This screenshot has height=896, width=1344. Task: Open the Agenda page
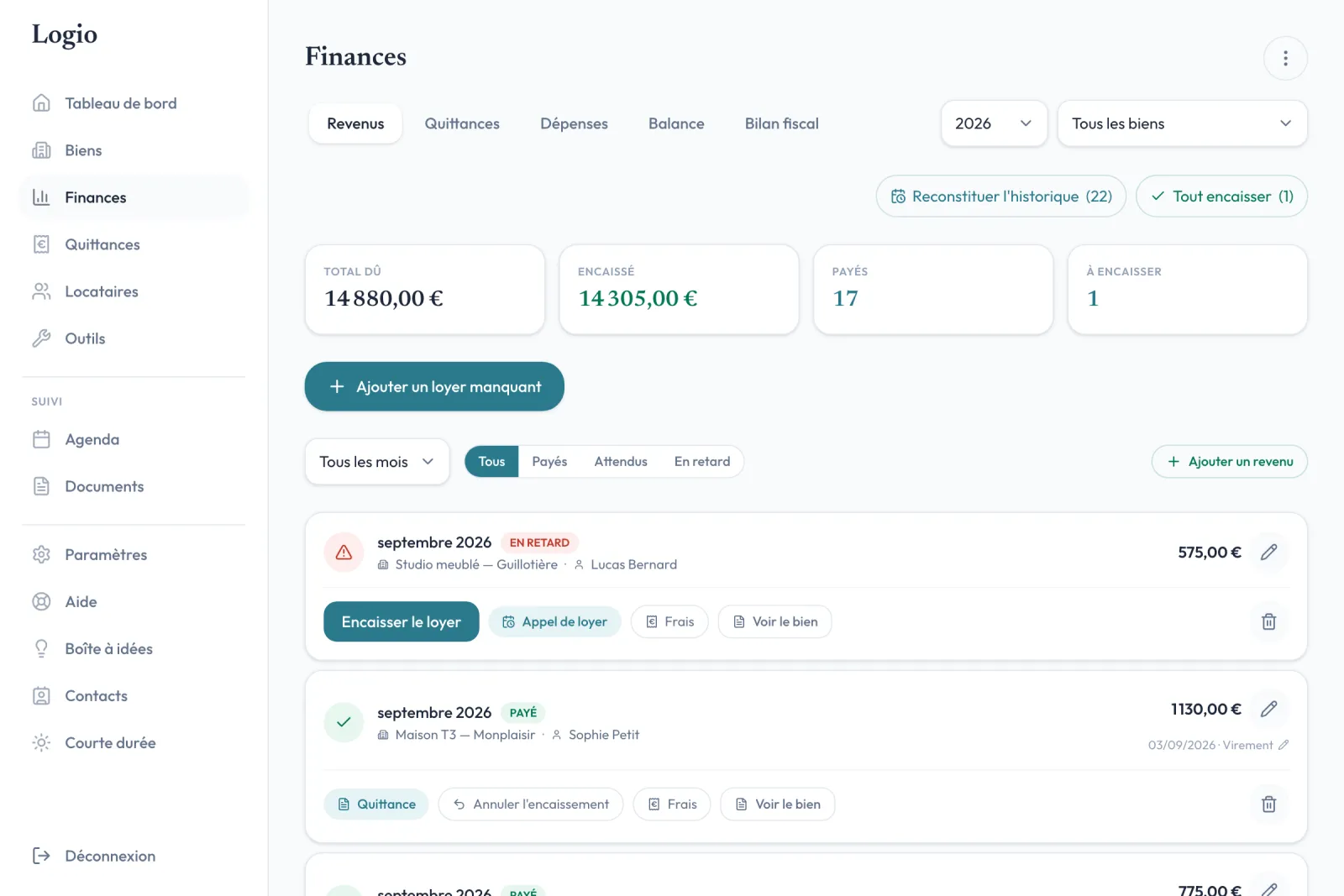134,439
